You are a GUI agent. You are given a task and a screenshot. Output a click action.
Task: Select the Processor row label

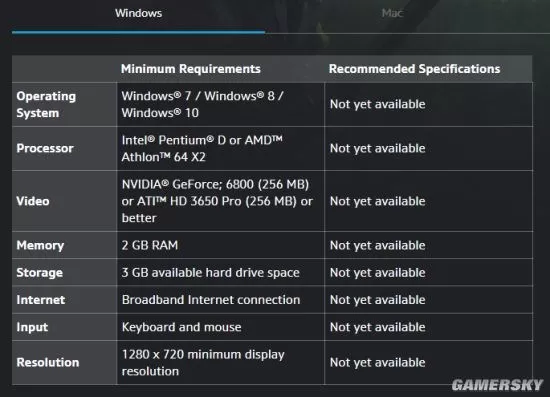pos(45,148)
